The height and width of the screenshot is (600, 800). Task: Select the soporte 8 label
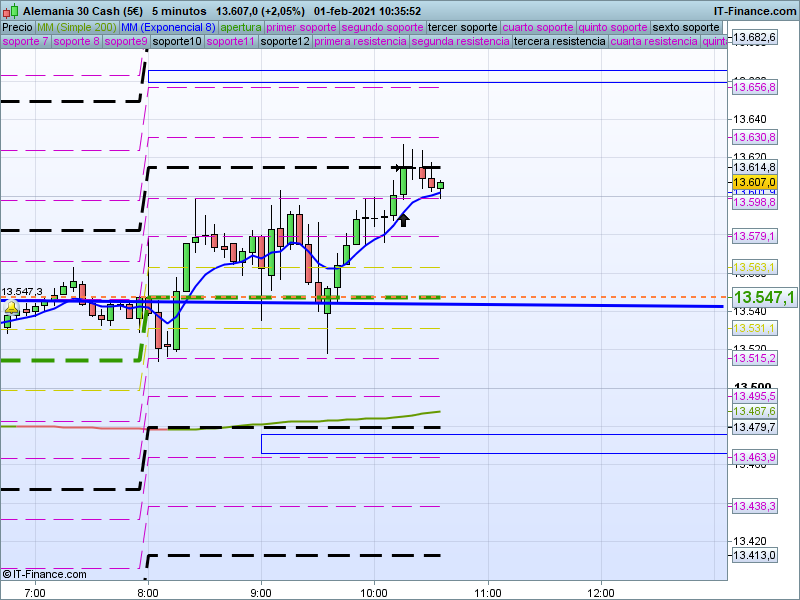(x=76, y=41)
